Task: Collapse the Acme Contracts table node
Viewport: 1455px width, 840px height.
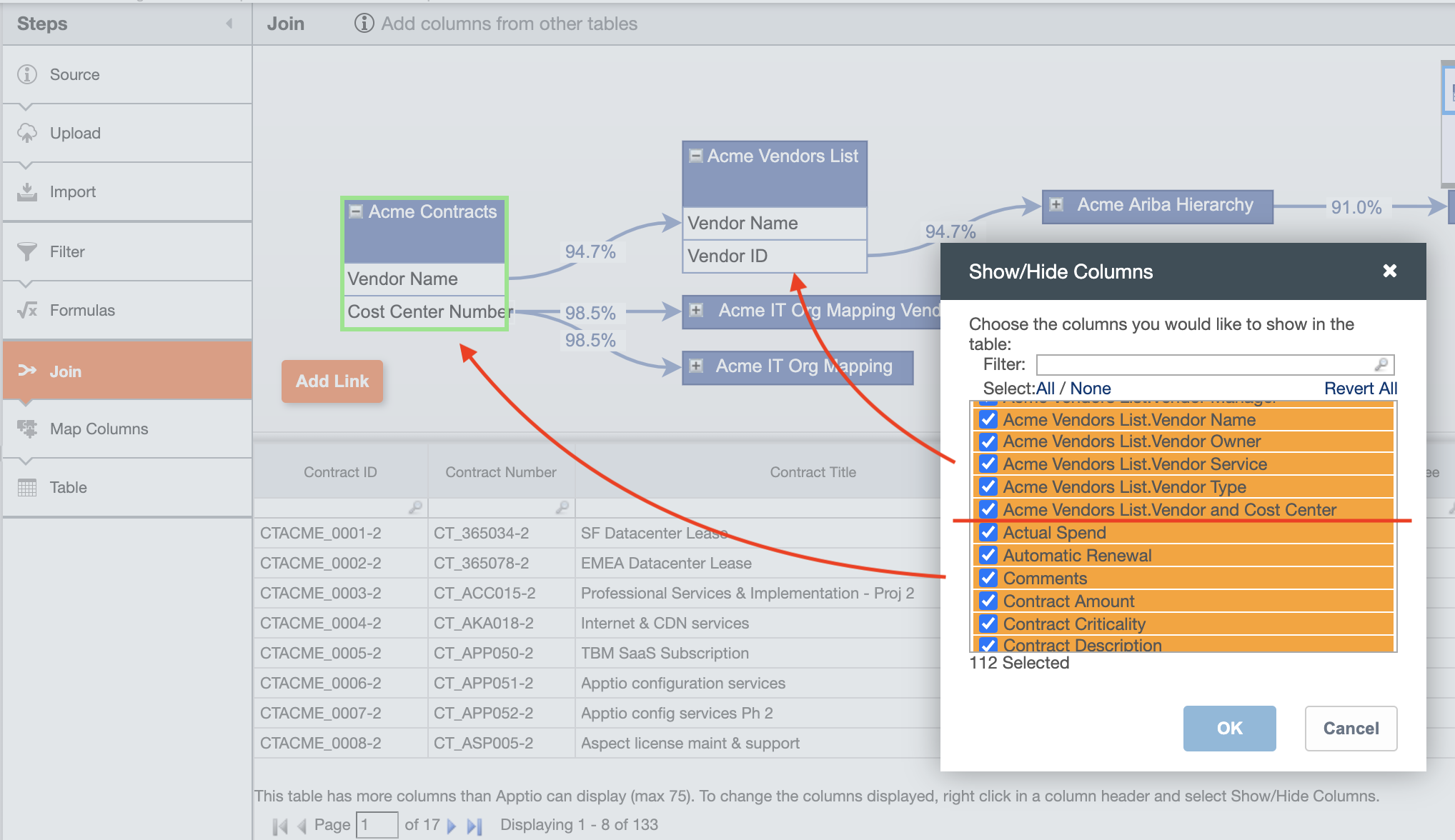Action: tap(355, 211)
